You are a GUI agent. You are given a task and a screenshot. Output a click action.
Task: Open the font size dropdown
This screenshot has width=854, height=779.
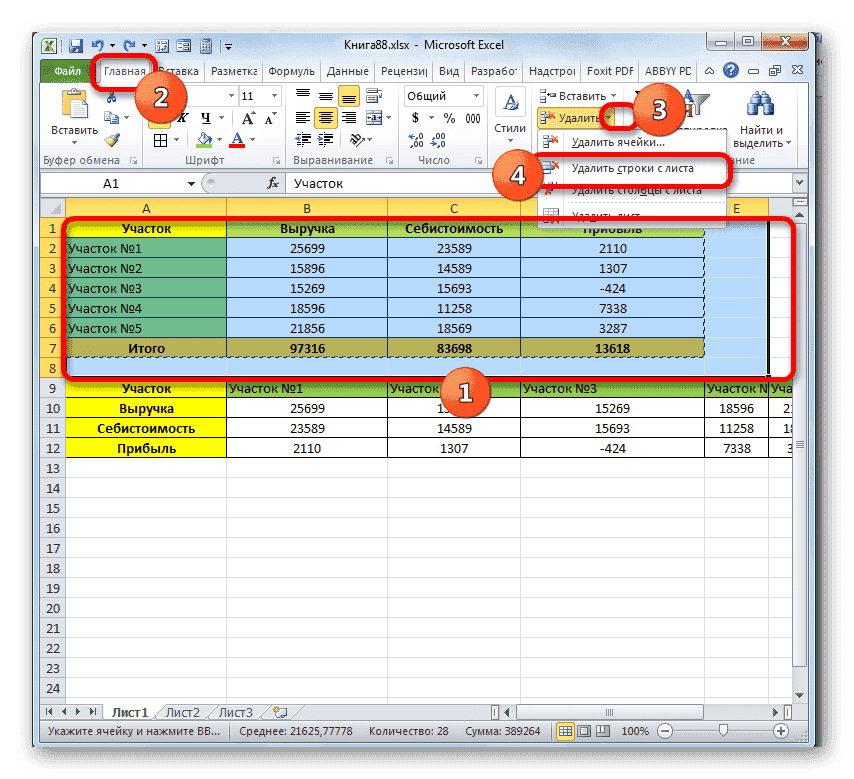(273, 97)
